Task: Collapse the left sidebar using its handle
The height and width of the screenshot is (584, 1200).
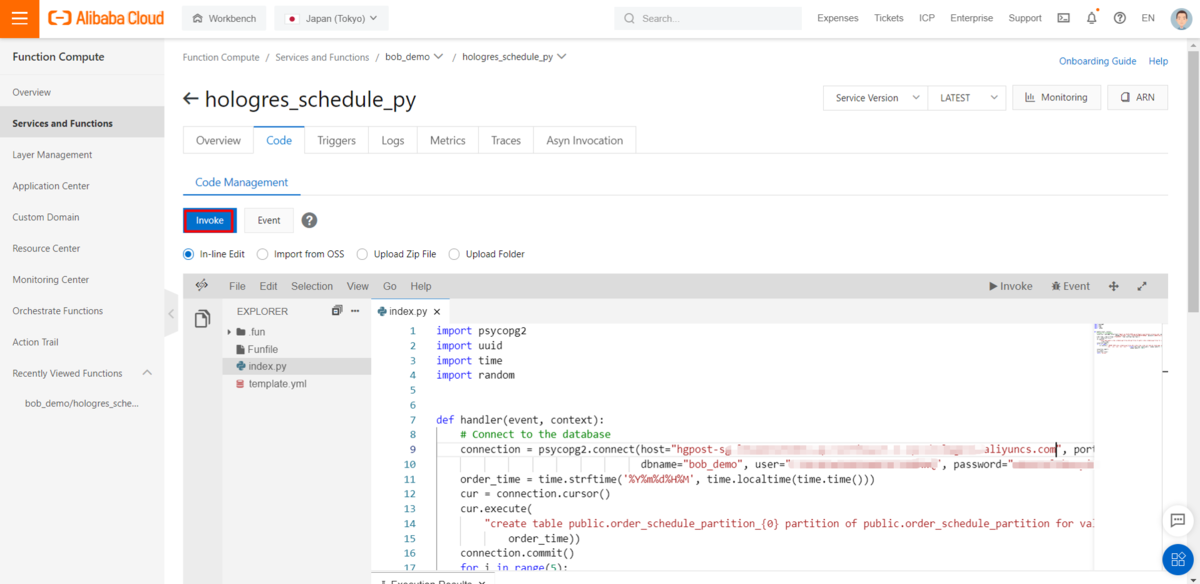Action: click(171, 314)
